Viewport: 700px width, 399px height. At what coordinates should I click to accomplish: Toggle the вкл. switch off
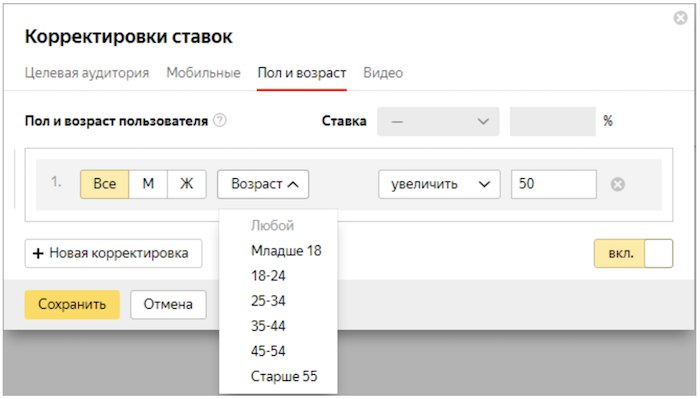coord(633,254)
